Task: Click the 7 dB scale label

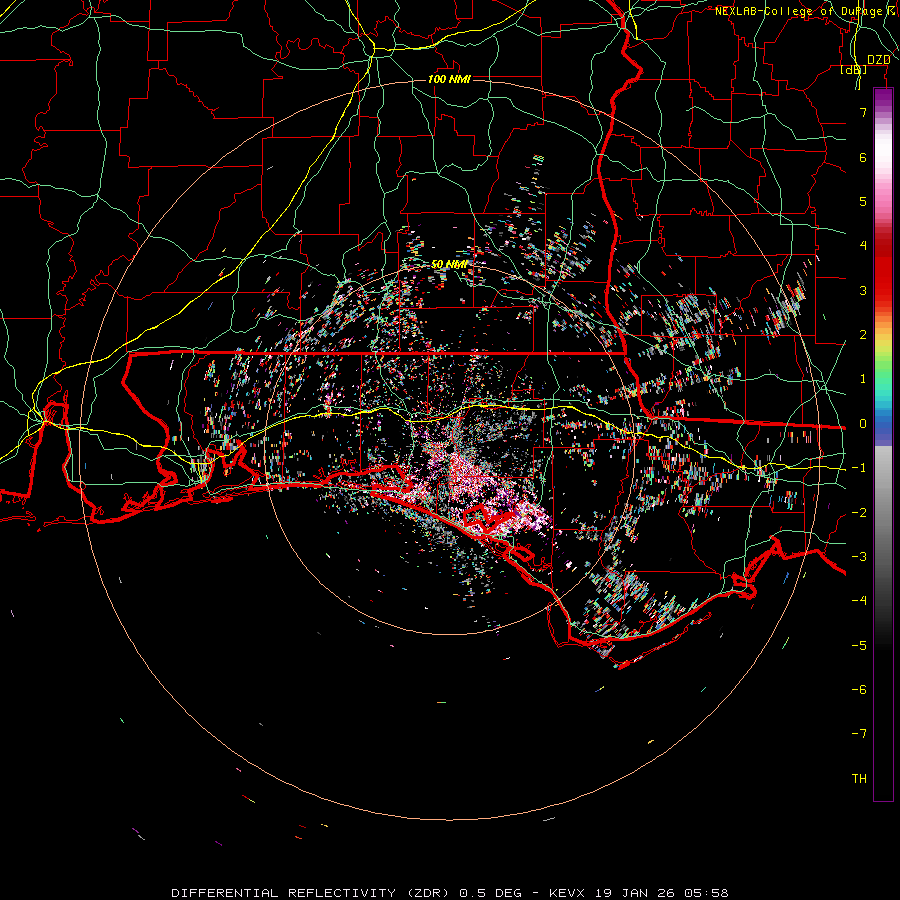Action: pyautogui.click(x=863, y=112)
